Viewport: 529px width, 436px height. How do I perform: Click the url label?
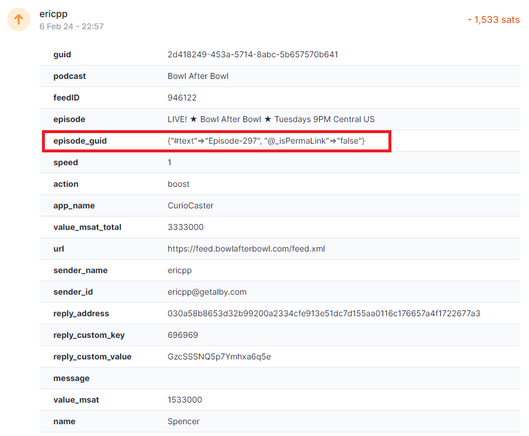[x=59, y=249]
